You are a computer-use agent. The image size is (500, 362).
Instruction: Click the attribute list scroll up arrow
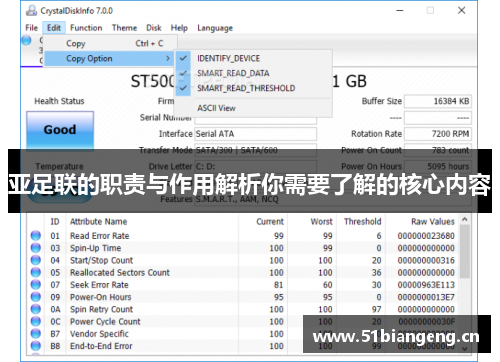465,220
